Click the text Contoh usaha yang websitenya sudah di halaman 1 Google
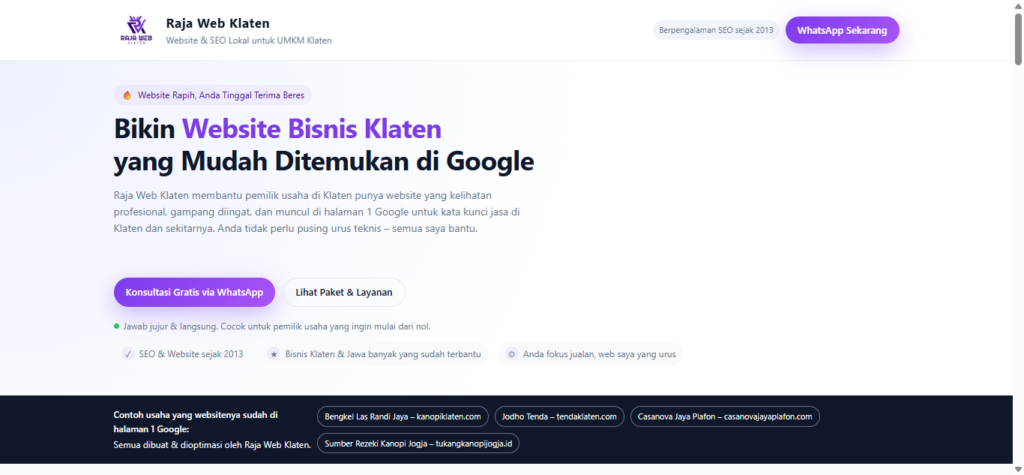This screenshot has width=1024, height=475. (196, 421)
